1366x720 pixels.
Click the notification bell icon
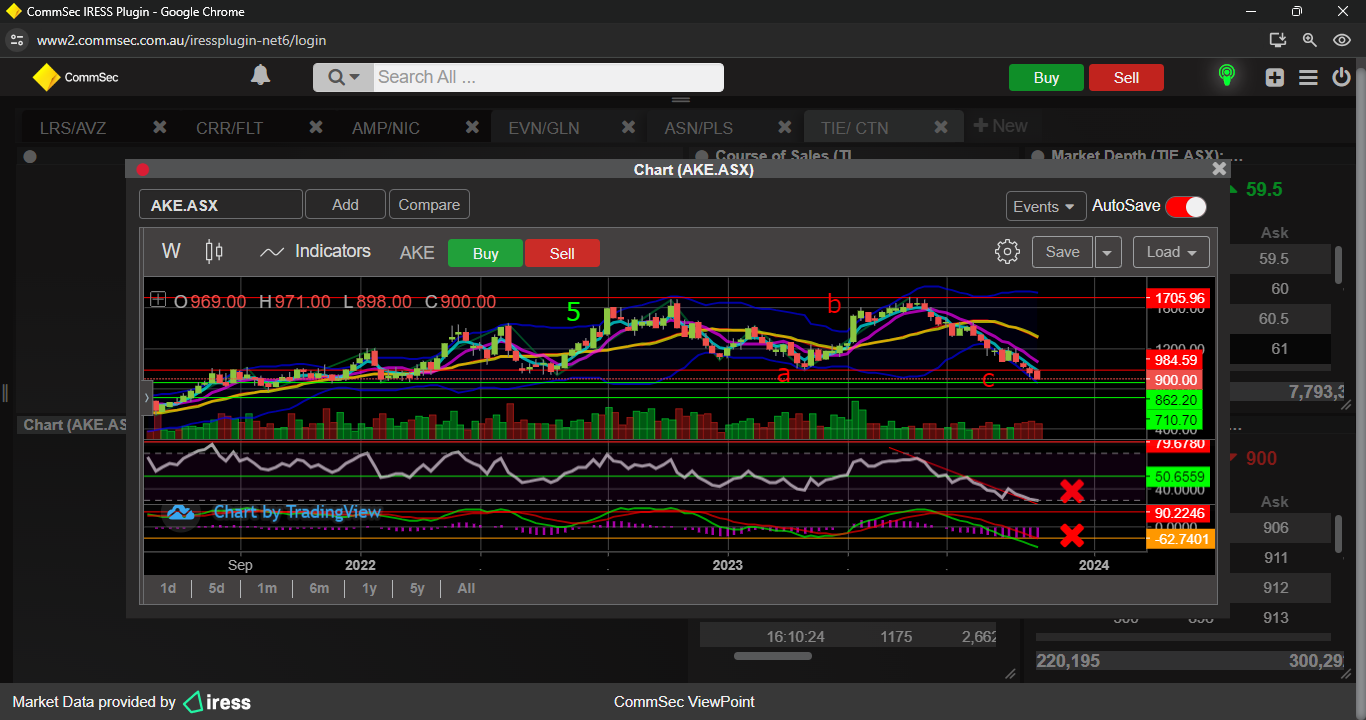click(x=260, y=76)
